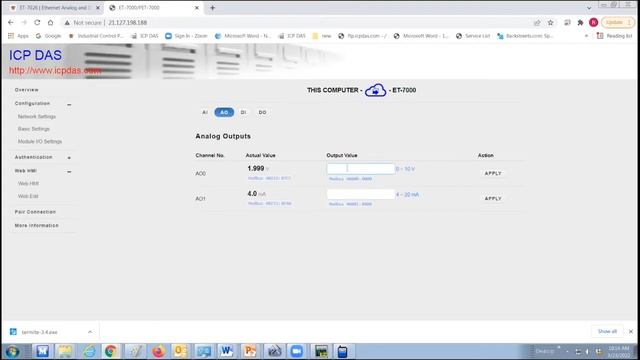Viewport: 640px width, 360px height.
Task: Click the cloud pairing icon beside ET-7000
Action: click(375, 90)
